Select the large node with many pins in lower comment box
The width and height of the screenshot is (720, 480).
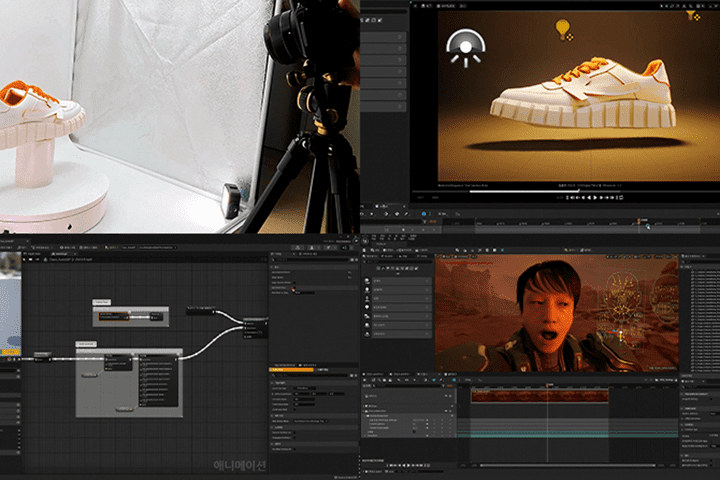click(158, 380)
